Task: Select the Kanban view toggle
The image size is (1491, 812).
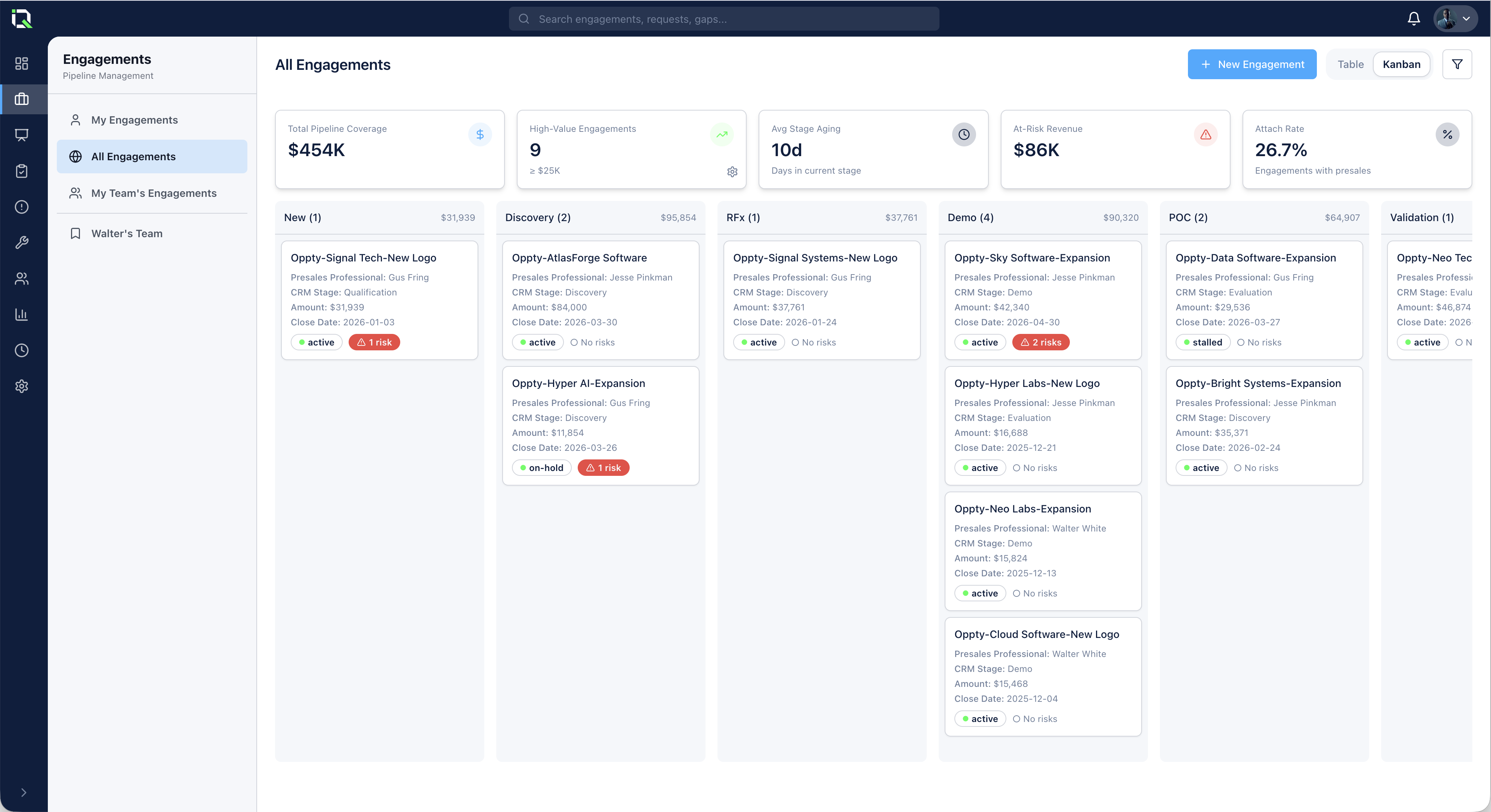Action: click(1401, 64)
